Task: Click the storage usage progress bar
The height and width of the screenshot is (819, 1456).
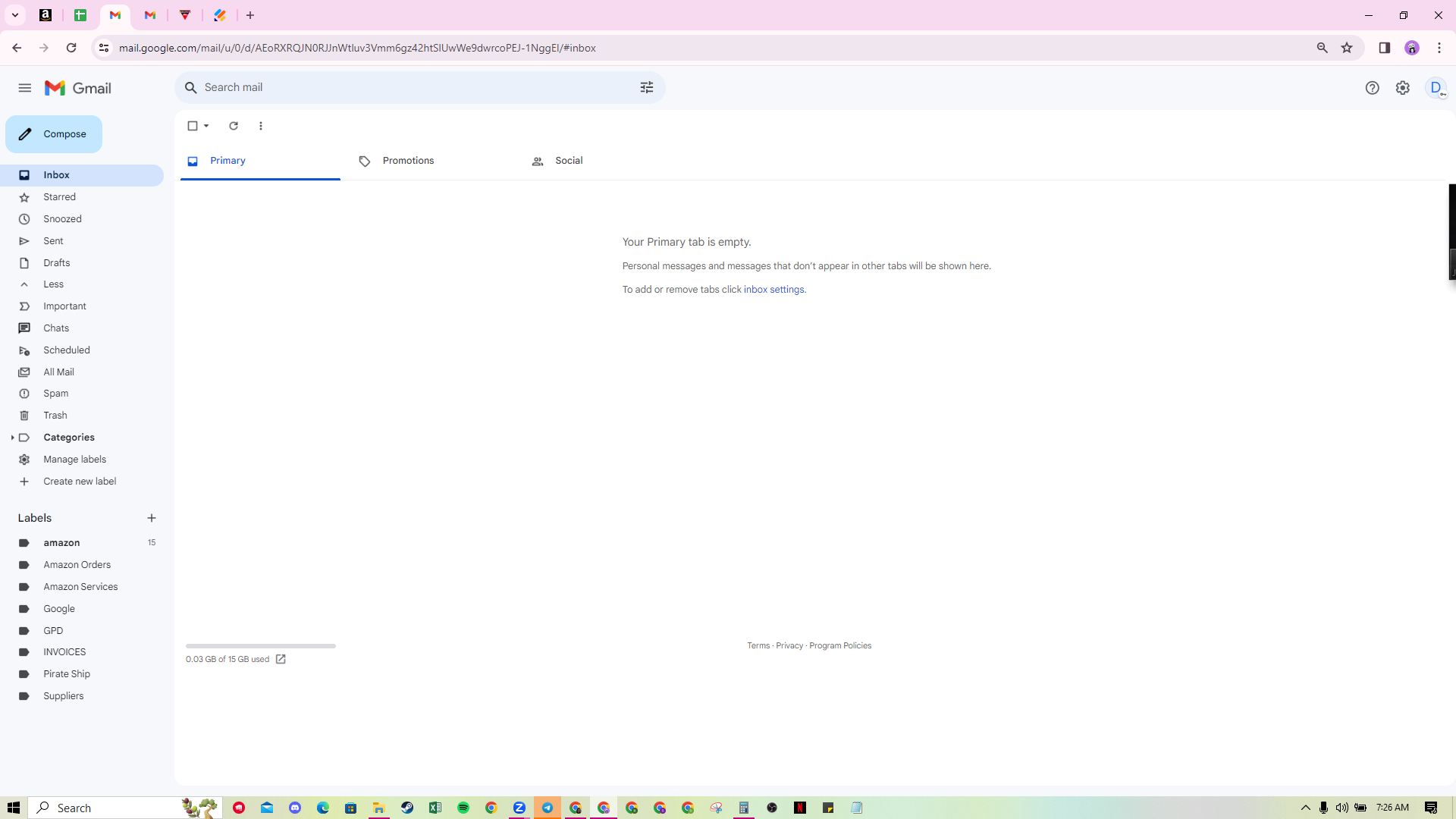Action: pyautogui.click(x=261, y=646)
